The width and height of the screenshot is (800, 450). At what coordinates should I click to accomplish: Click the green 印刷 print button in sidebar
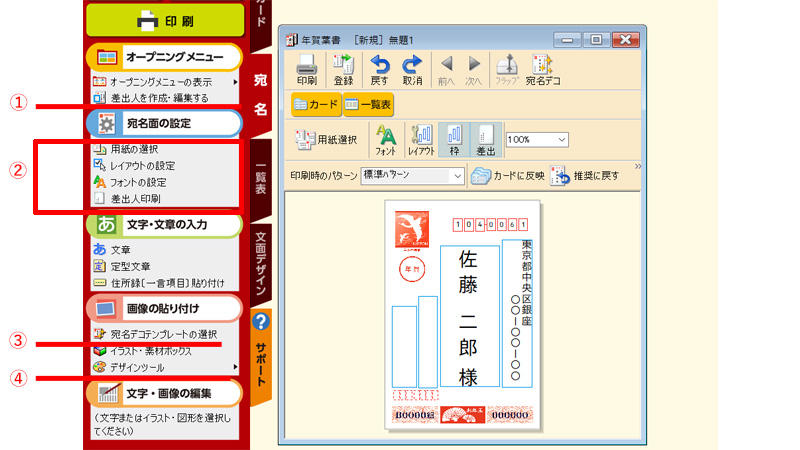click(165, 20)
